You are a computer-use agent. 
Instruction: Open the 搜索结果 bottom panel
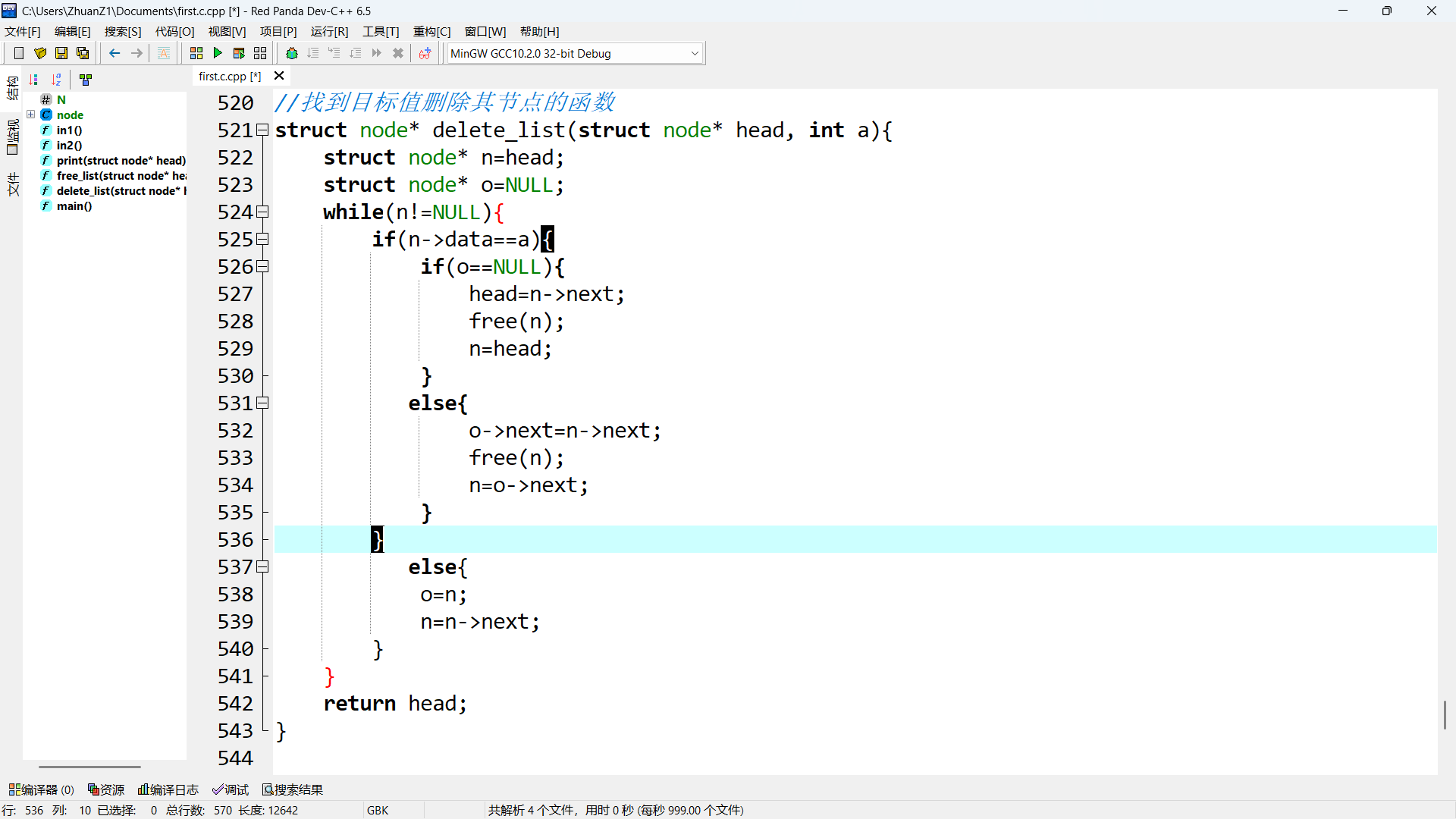[293, 789]
